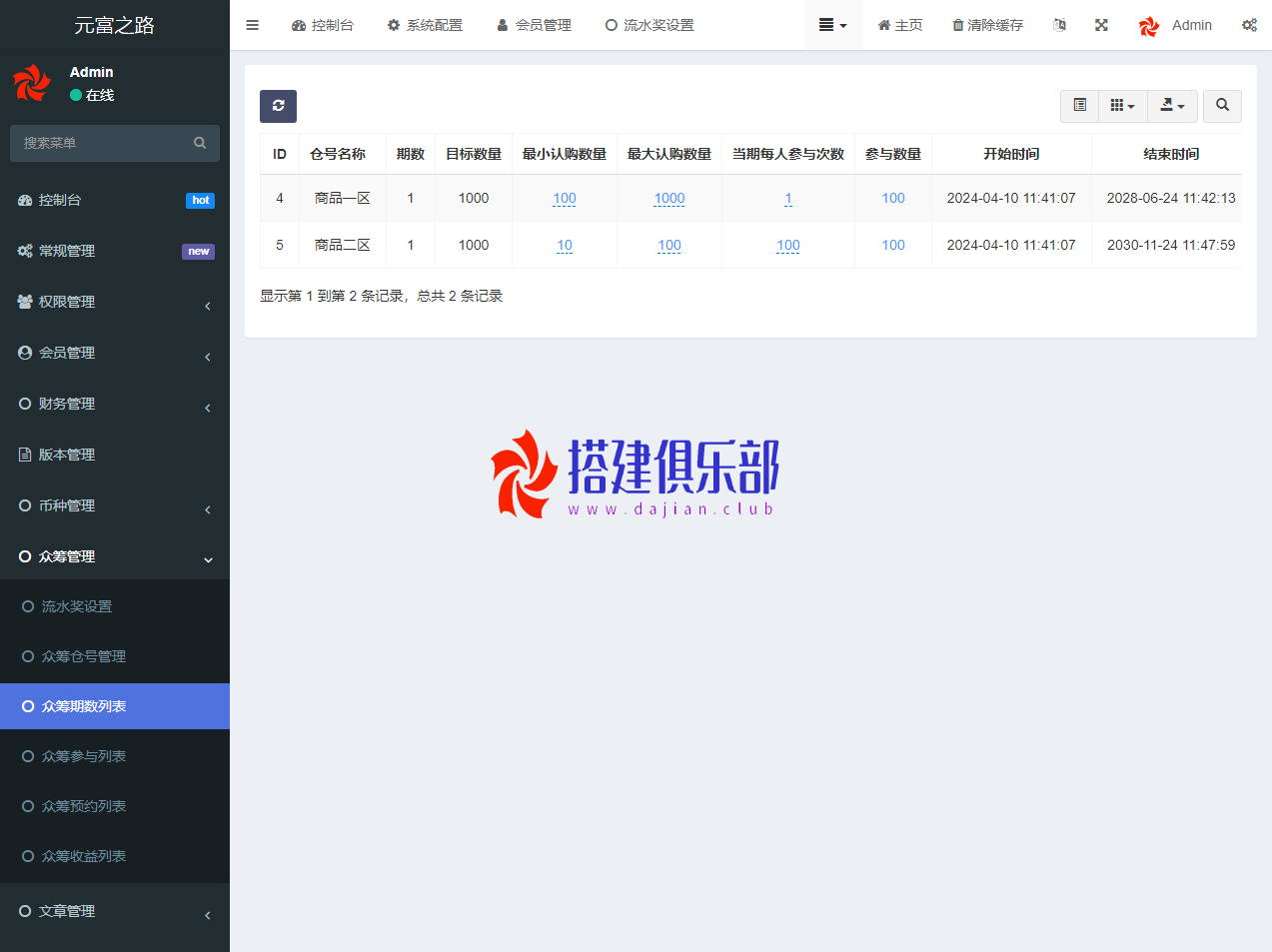This screenshot has width=1272, height=952.
Task: Collapse the 众筹管理 sidebar menu
Action: click(x=115, y=556)
